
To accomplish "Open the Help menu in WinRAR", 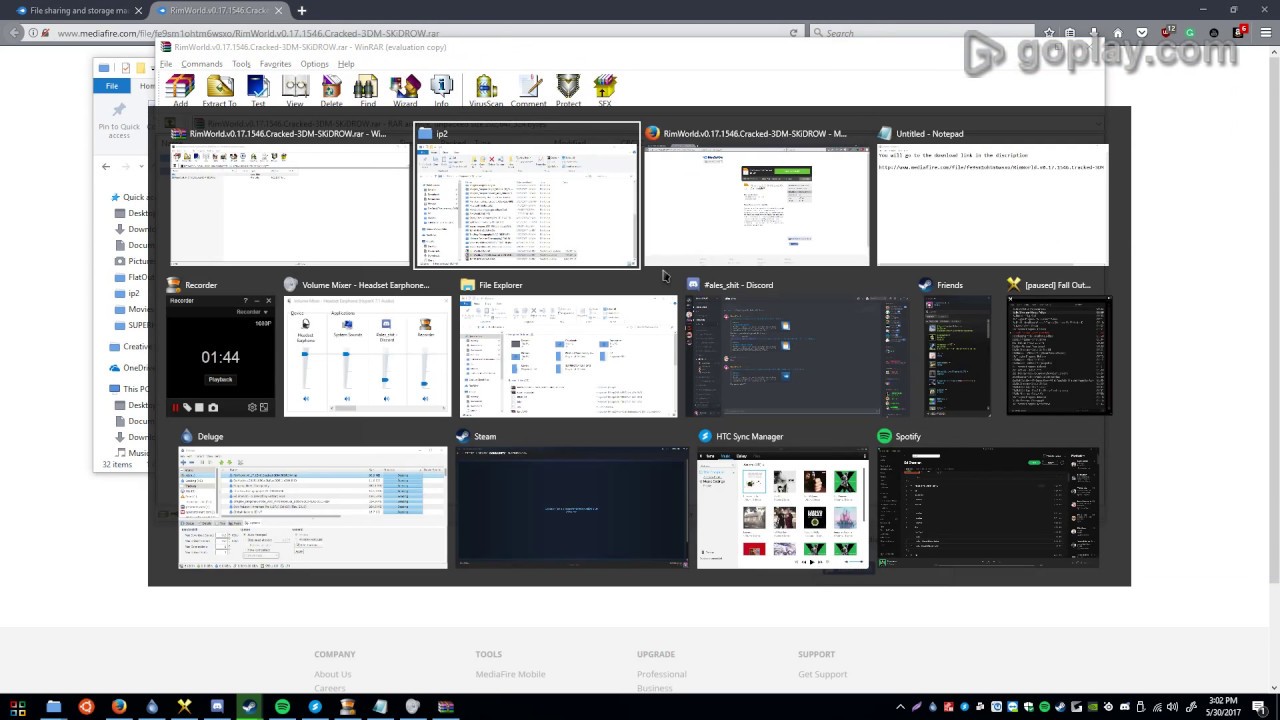I will click(346, 64).
